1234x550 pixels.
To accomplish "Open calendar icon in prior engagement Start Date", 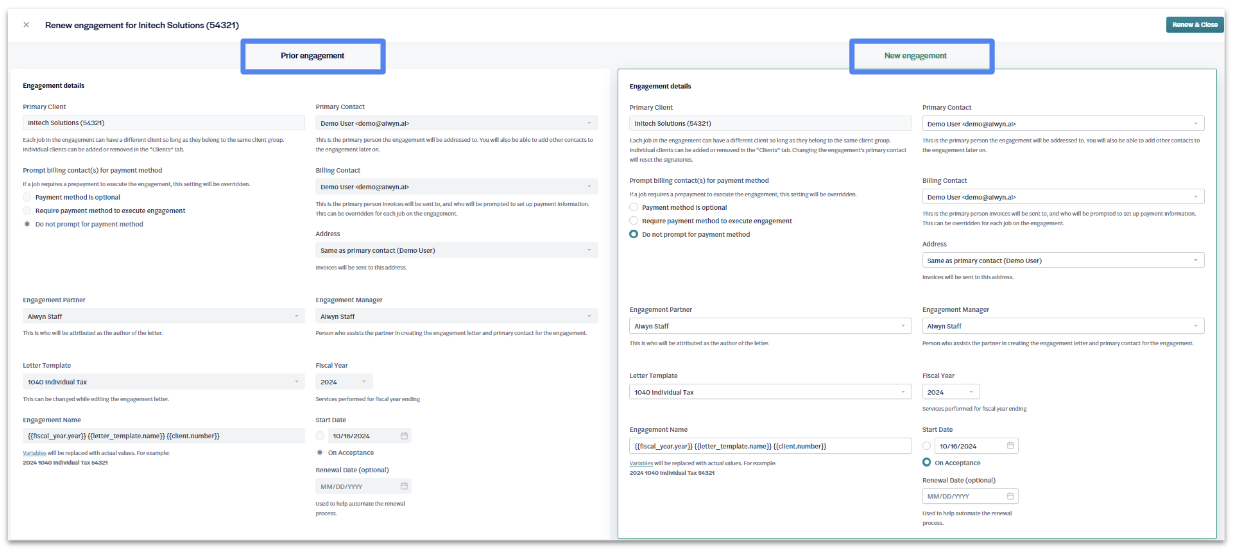I will point(404,436).
